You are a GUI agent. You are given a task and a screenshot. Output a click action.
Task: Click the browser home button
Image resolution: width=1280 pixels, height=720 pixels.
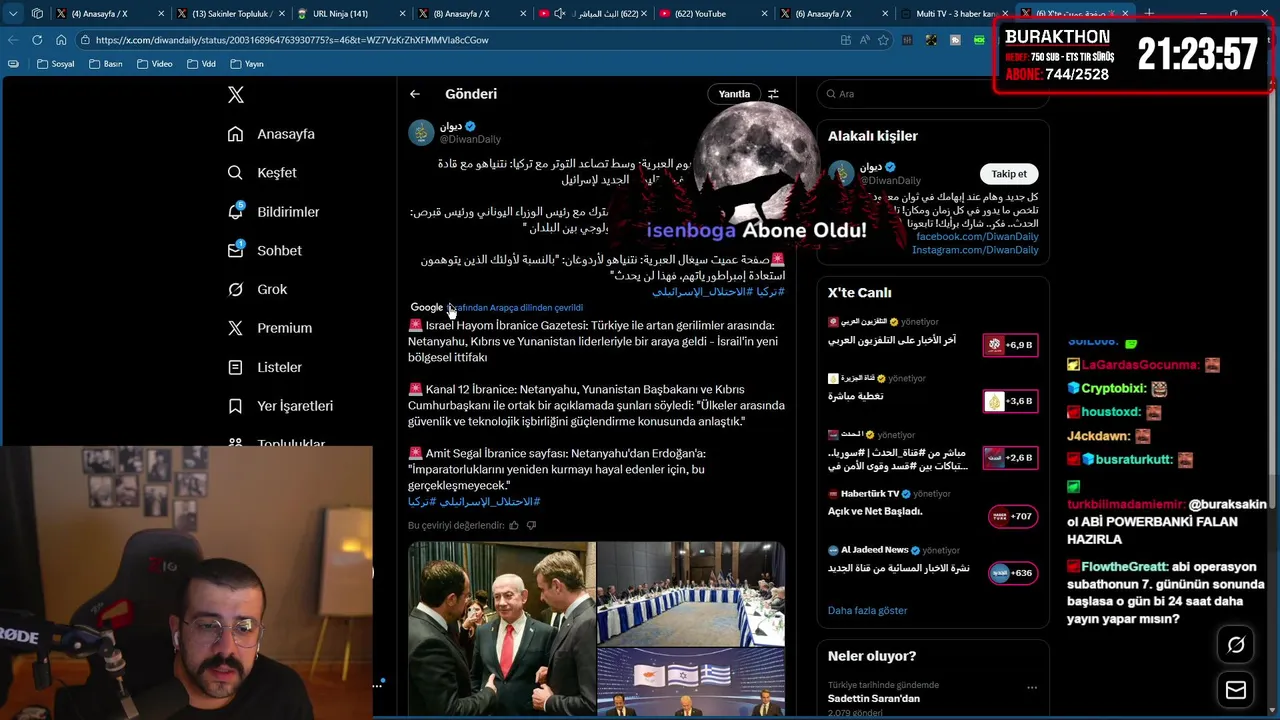[61, 40]
